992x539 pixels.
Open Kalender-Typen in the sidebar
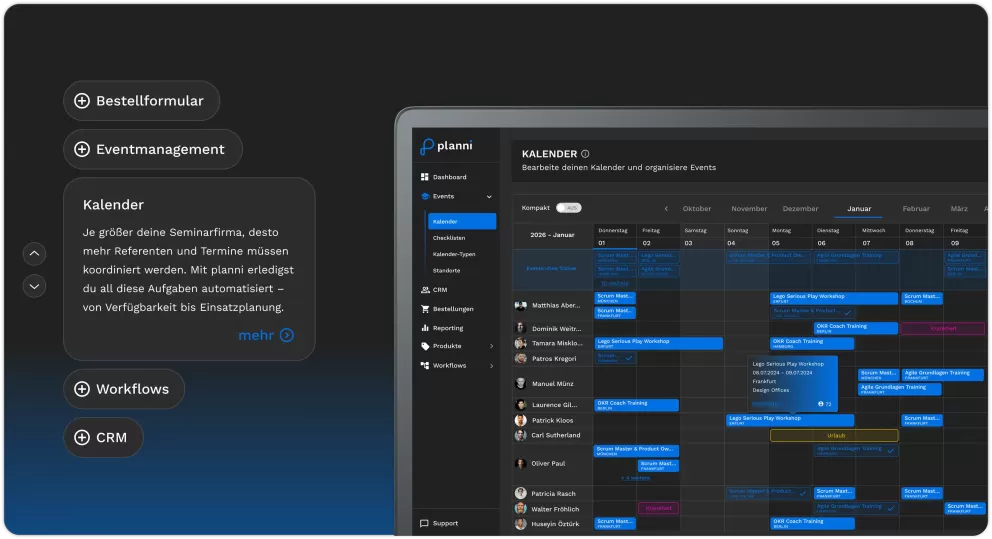[x=454, y=254]
